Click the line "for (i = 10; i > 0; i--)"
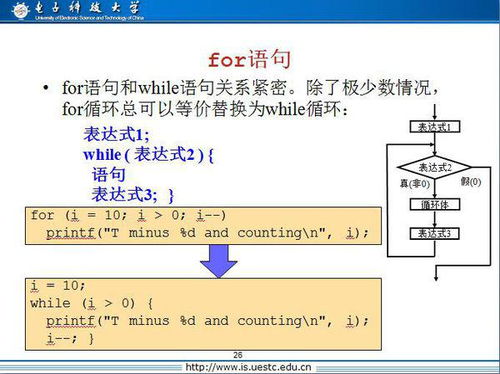The height and width of the screenshot is (374, 500). click(x=128, y=215)
